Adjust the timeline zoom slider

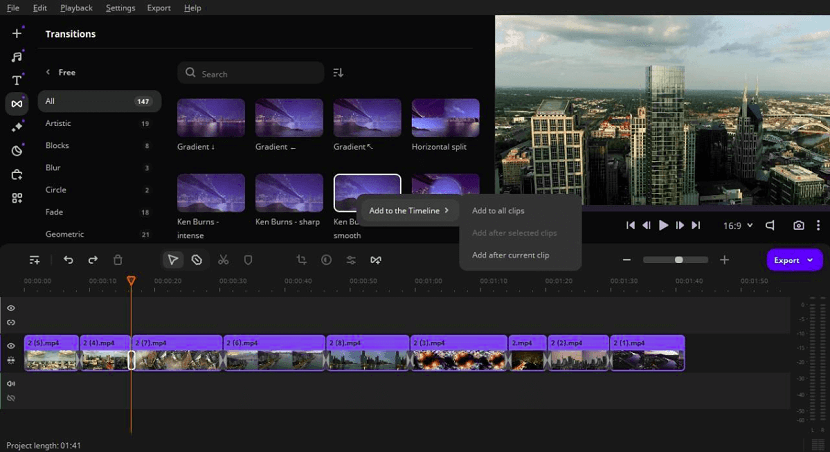click(x=675, y=260)
